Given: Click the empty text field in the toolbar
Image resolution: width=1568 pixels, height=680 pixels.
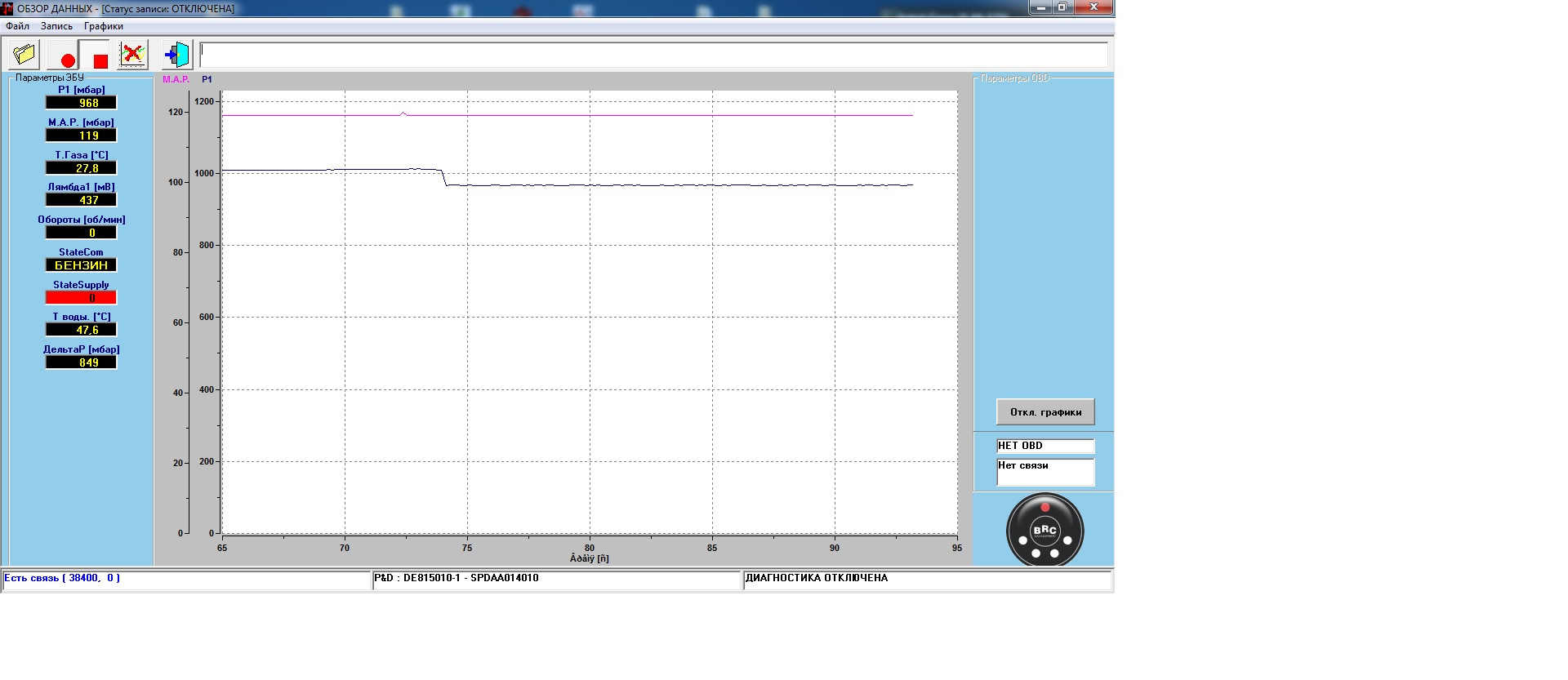Looking at the screenshot, I should click(x=653, y=55).
